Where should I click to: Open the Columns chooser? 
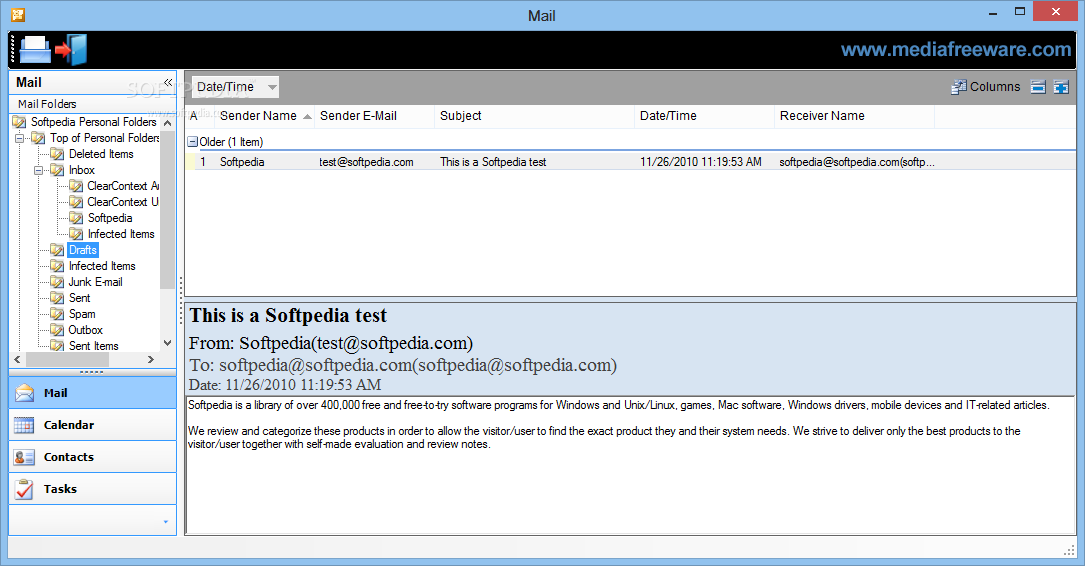[985, 86]
